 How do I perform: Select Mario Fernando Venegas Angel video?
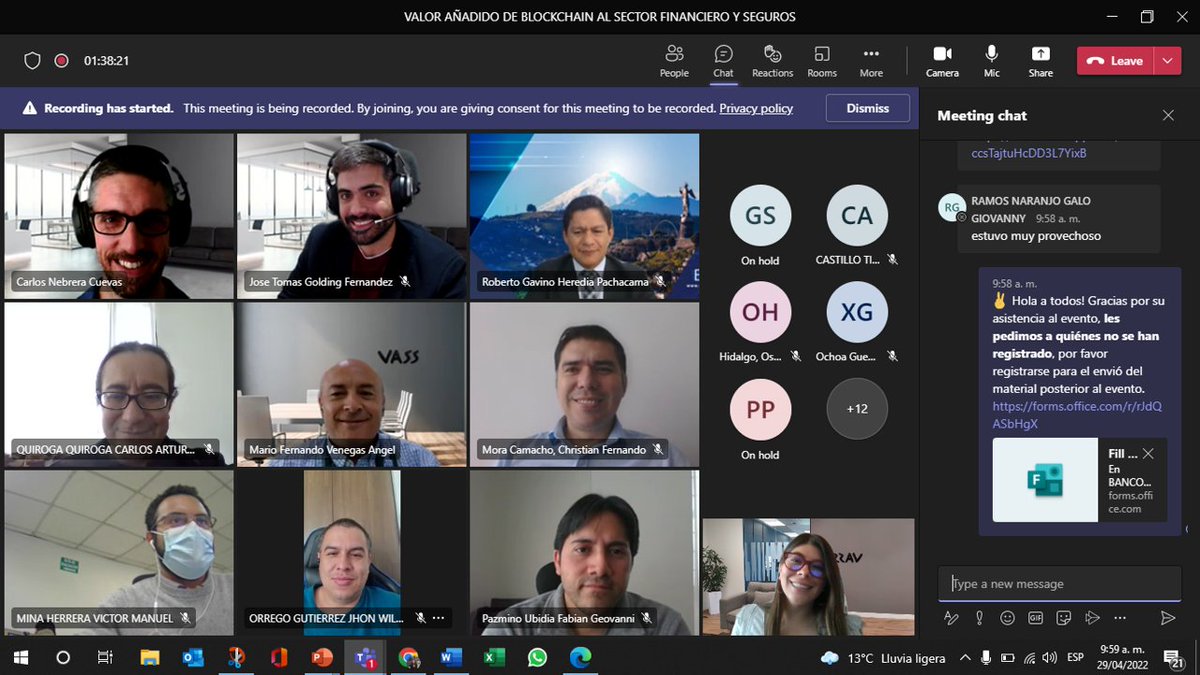352,384
